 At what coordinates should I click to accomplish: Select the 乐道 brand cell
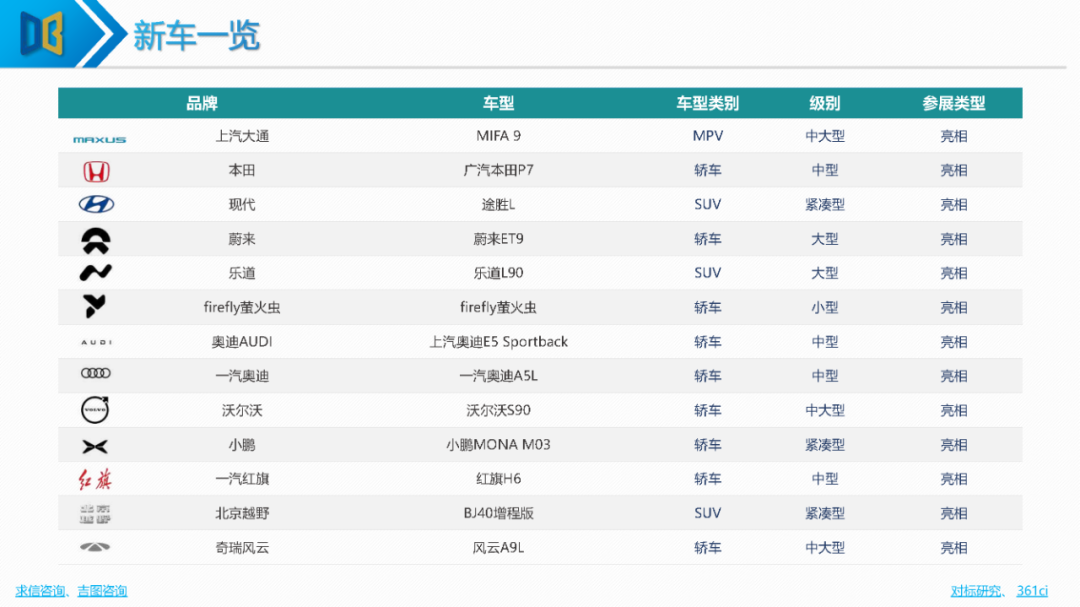tap(242, 273)
